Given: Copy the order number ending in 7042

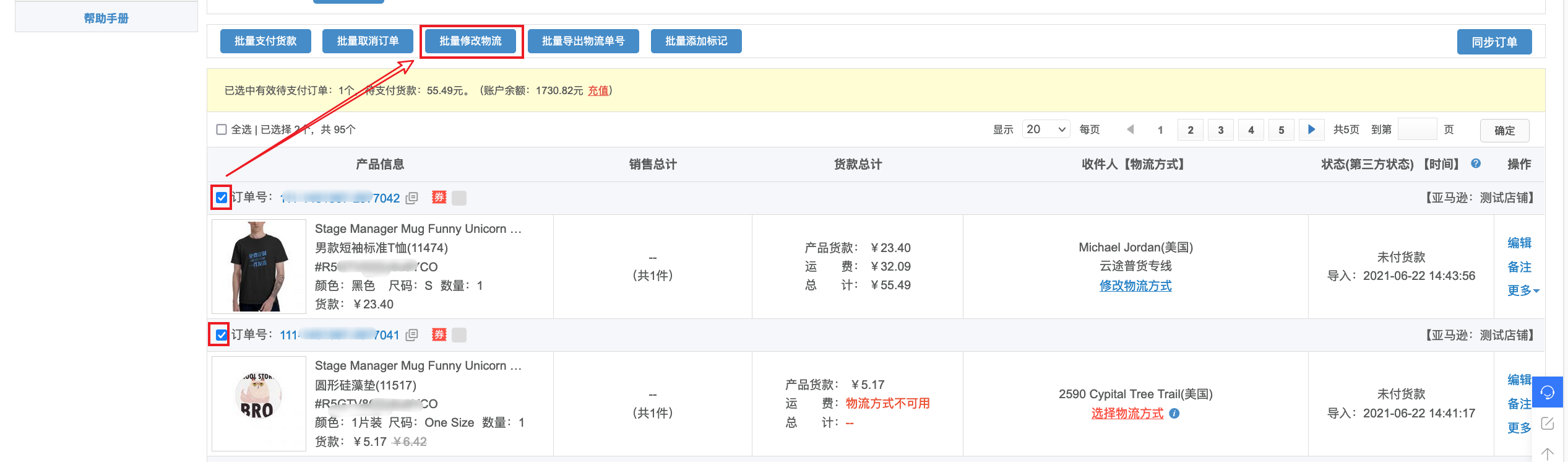Looking at the screenshot, I should point(411,198).
